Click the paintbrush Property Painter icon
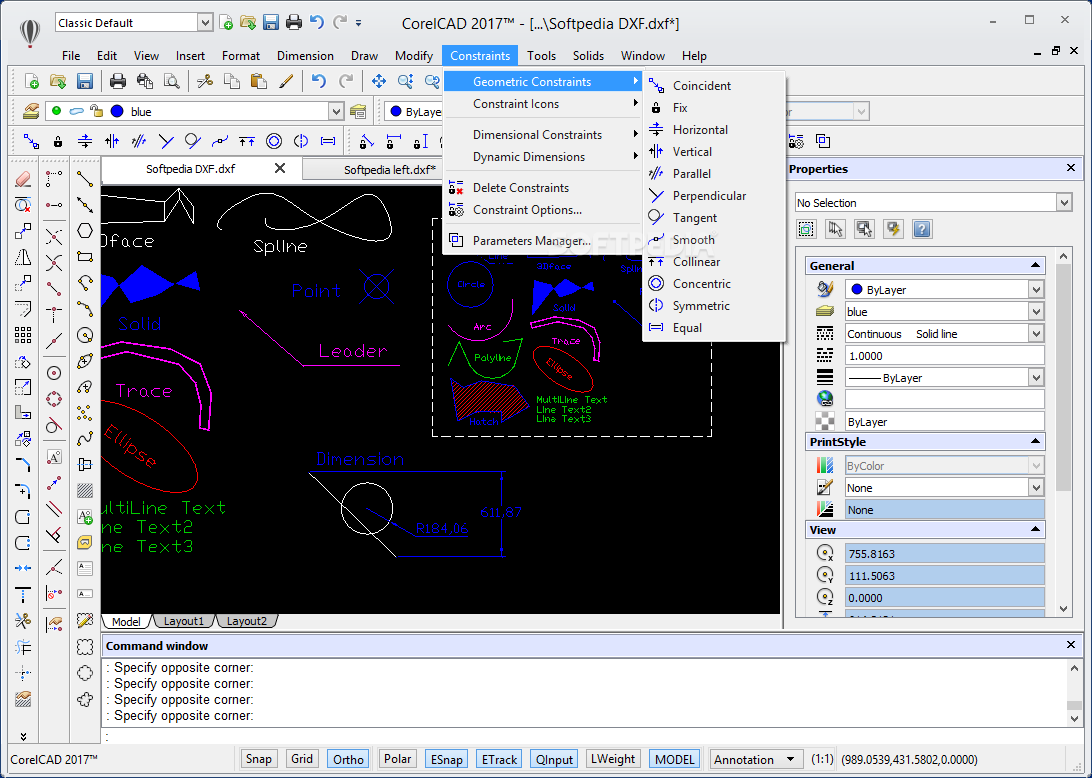The height and width of the screenshot is (778, 1092). [286, 81]
